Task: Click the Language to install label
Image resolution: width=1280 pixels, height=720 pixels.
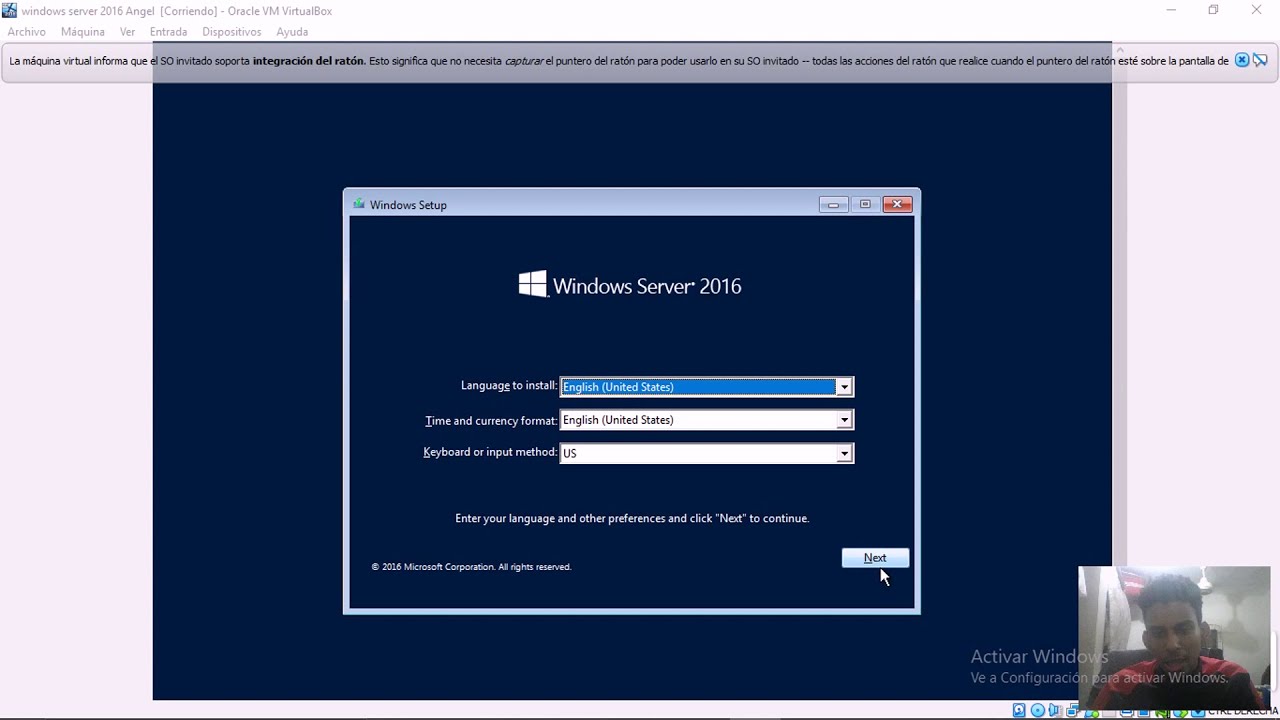Action: pyautogui.click(x=509, y=386)
